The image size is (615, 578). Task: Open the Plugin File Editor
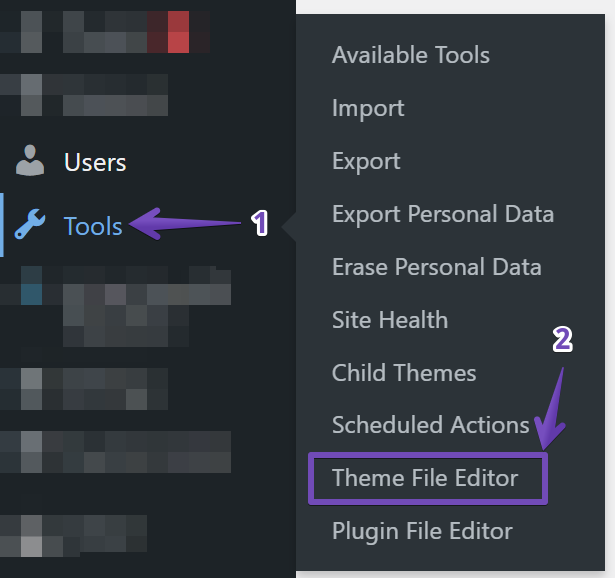(422, 531)
